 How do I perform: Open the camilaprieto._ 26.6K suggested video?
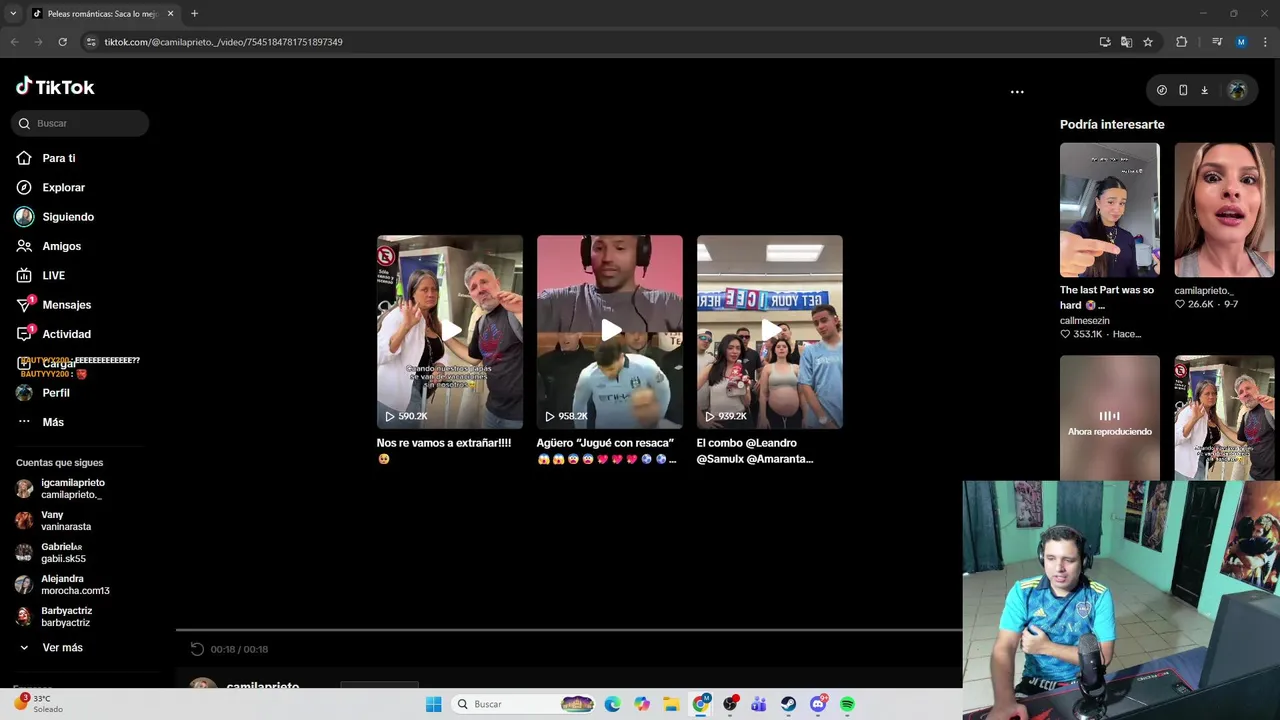point(1224,210)
